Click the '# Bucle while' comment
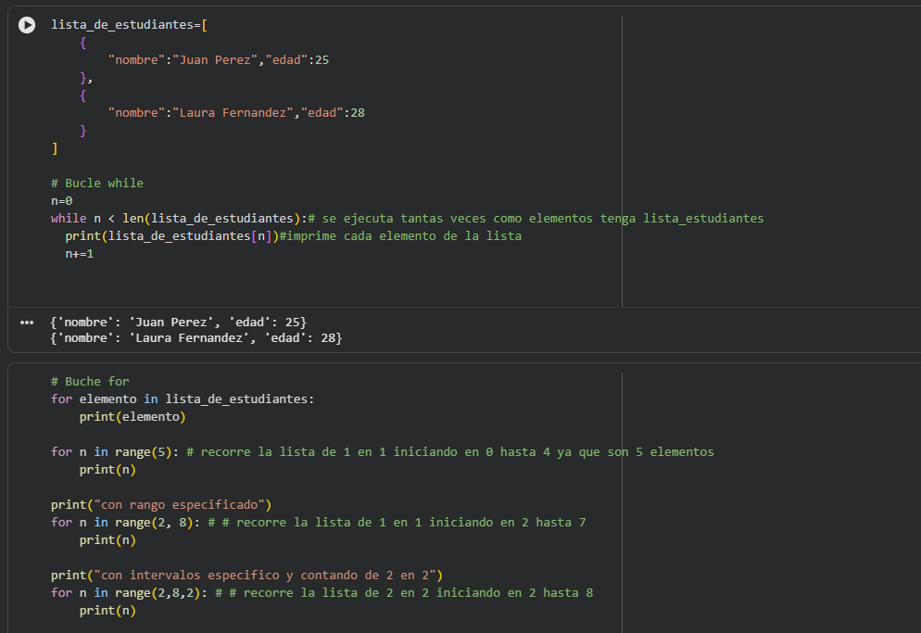Screen dimensions: 921x633 point(97,183)
